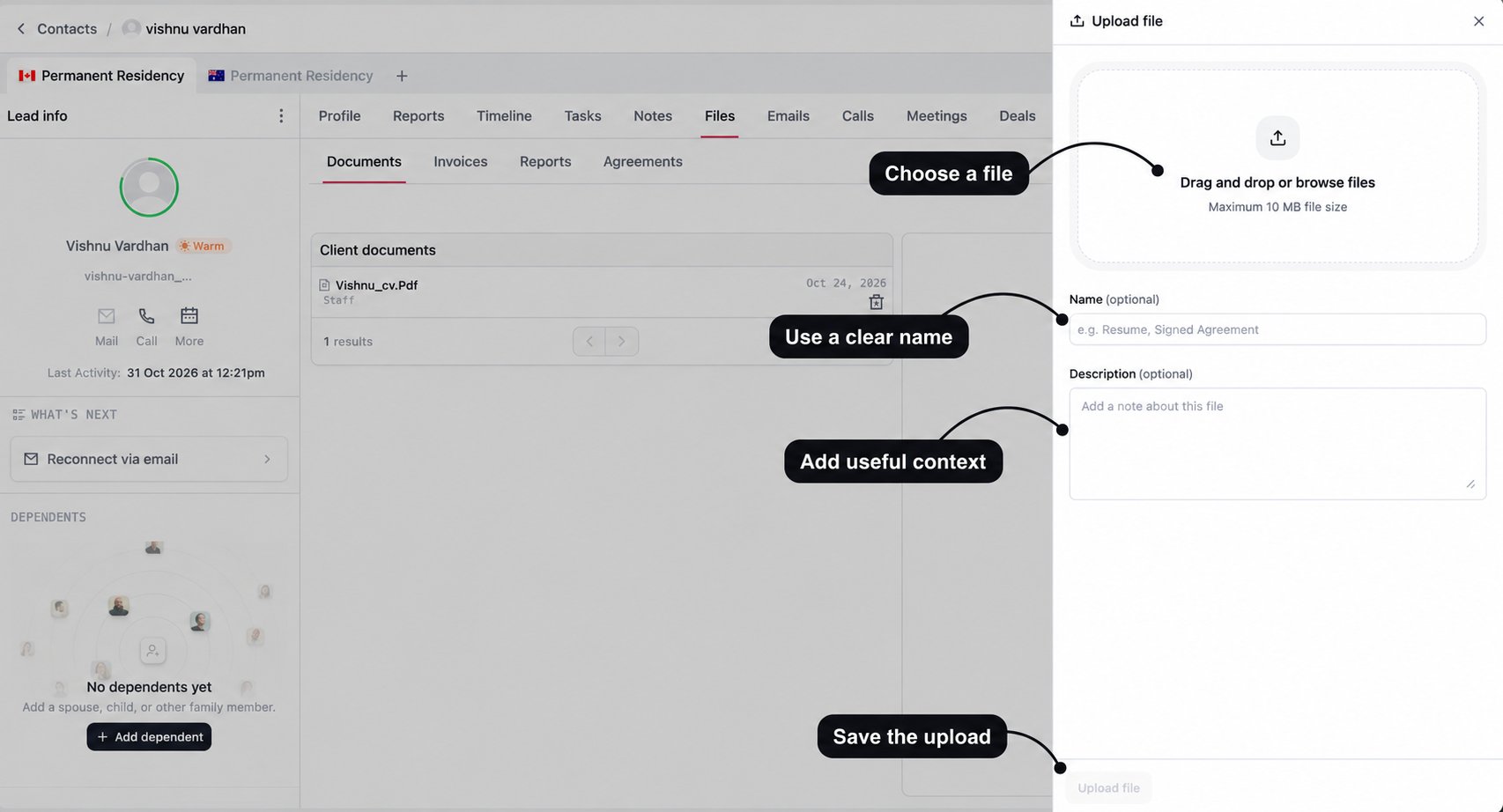Open the Profile tab
This screenshot has height=812, width=1503.
339,116
